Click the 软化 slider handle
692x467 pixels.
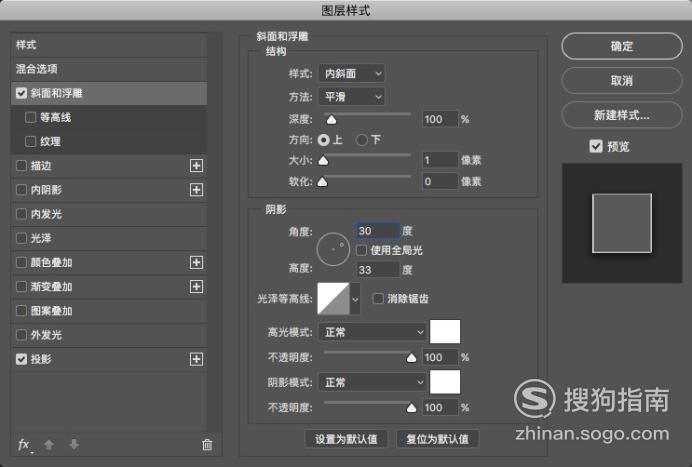click(x=323, y=181)
